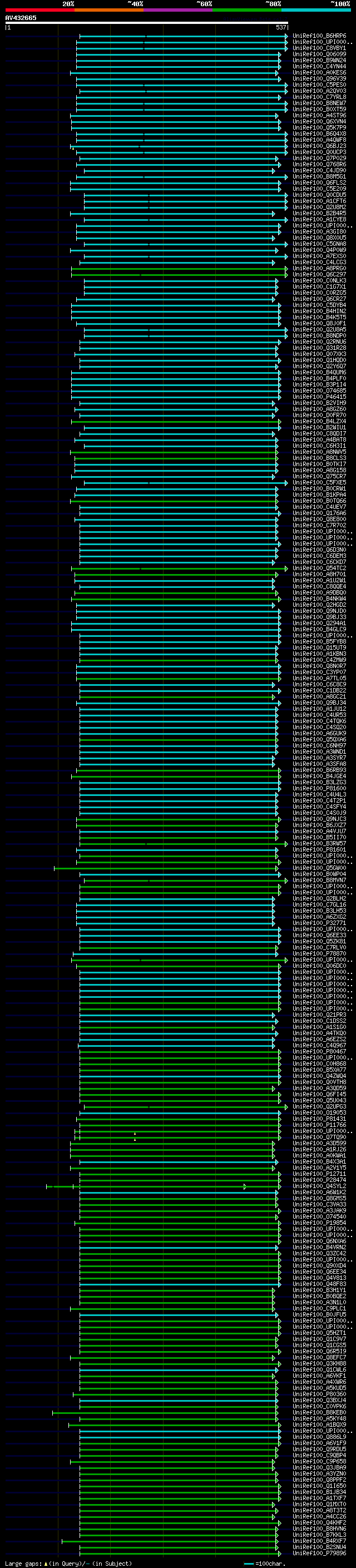Click the UniRef100_B6RB93 hit label
Screen dimensions: 356x1568
319,770
